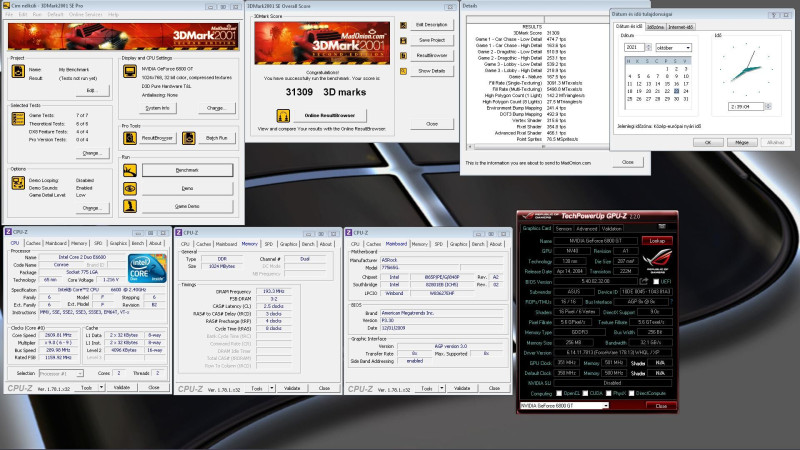This screenshot has height=450, width=800.
Task: Click the time spinner in date dialog
Action: point(768,107)
